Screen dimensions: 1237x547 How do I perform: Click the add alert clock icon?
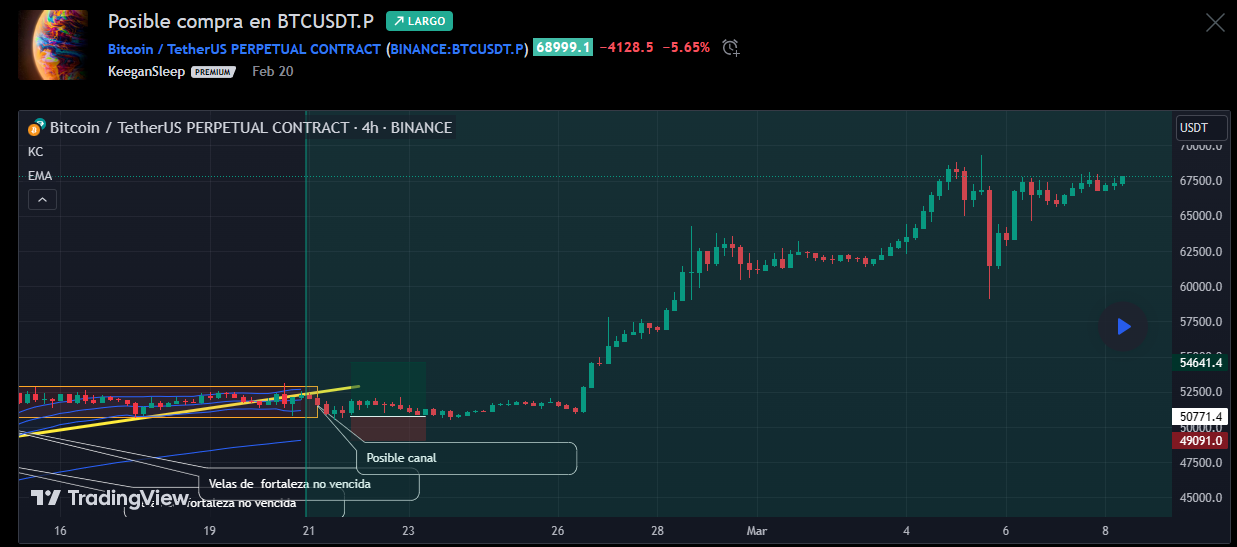point(731,47)
